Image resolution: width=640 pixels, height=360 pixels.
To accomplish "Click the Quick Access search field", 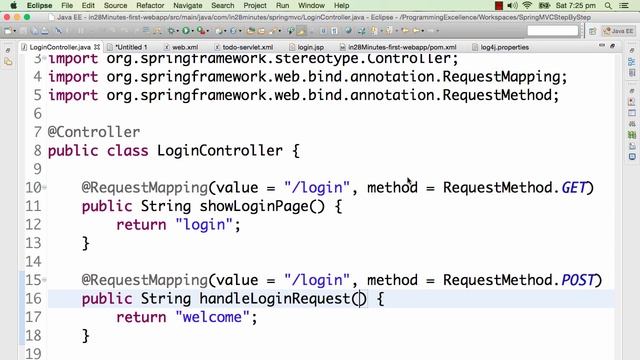I will tap(553, 31).
